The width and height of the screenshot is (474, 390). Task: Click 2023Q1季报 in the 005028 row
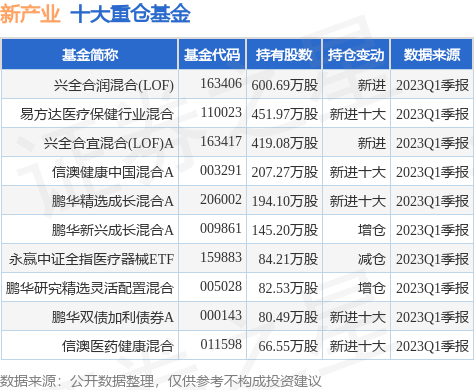432,288
